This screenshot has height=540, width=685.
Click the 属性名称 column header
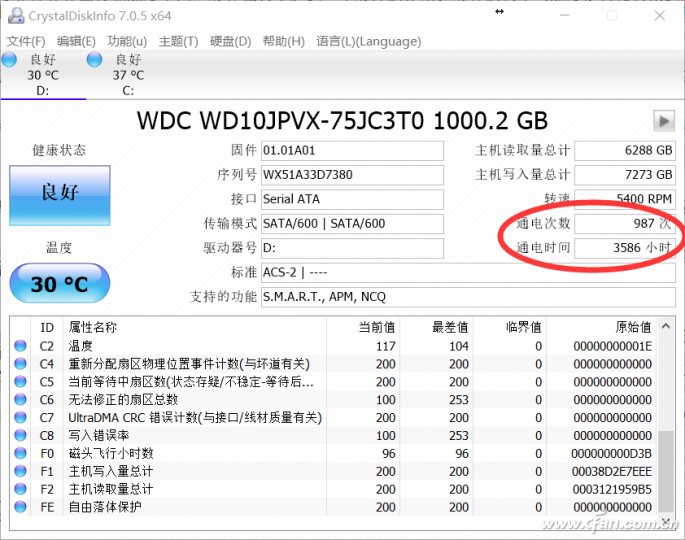pyautogui.click(x=195, y=328)
